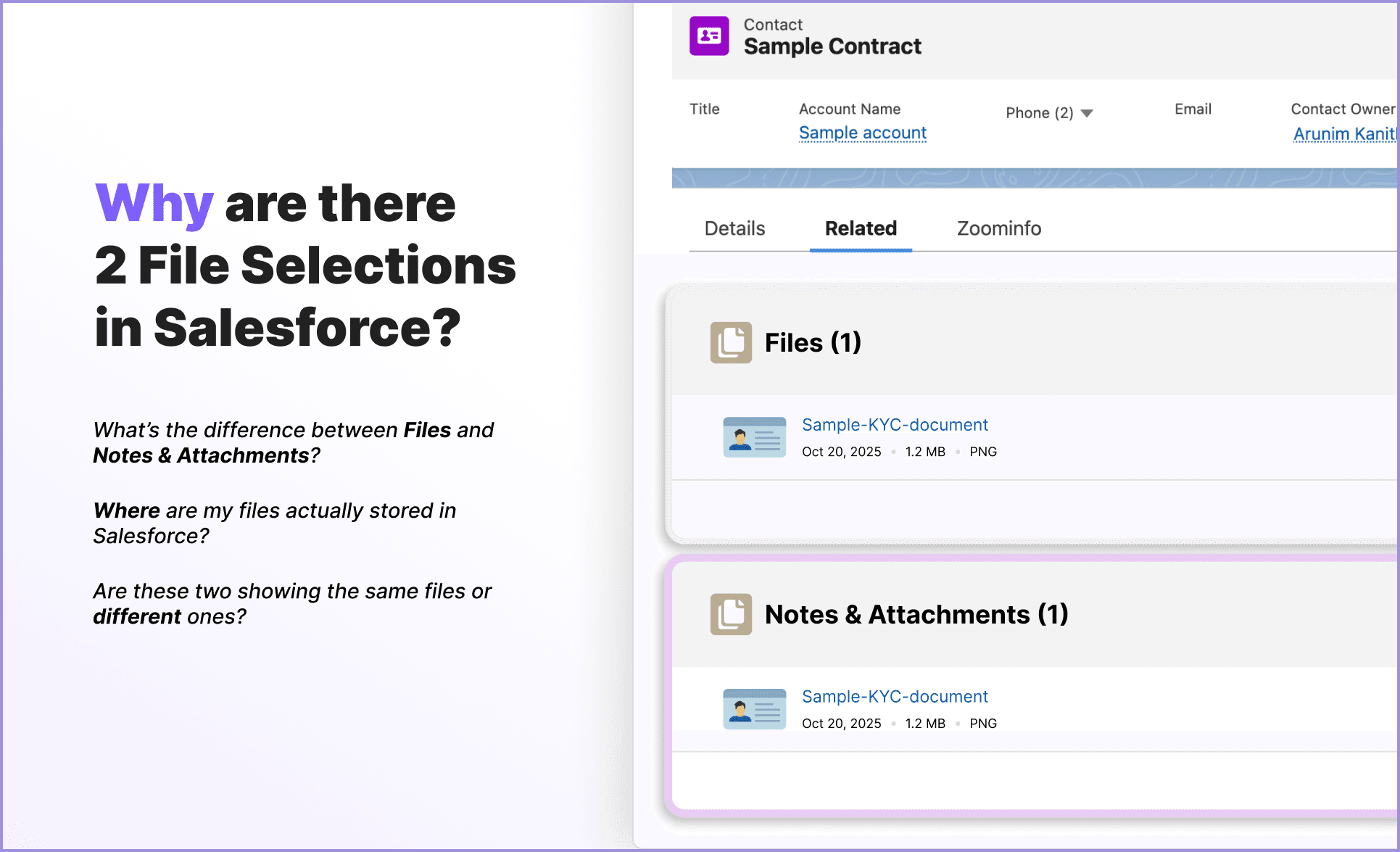The height and width of the screenshot is (852, 1400).
Task: Click the Sample Contract heading
Action: coord(832,46)
